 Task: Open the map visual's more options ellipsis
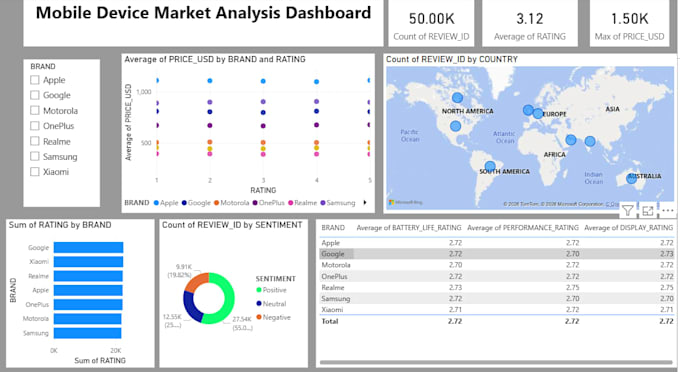click(668, 211)
